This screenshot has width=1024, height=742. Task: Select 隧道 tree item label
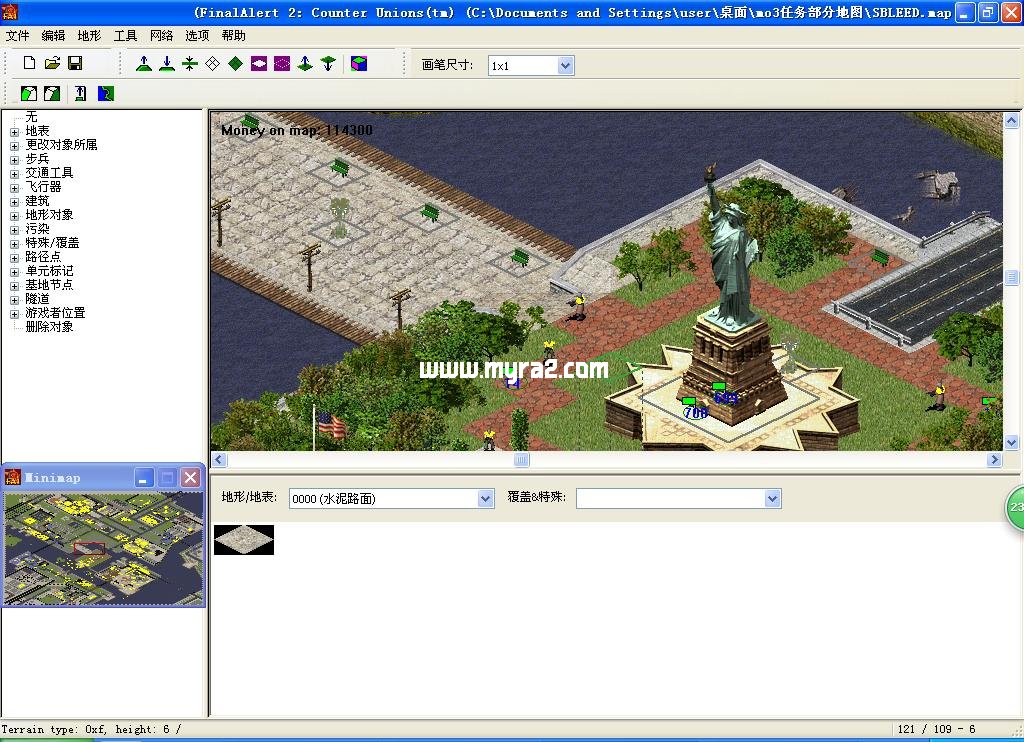37,298
